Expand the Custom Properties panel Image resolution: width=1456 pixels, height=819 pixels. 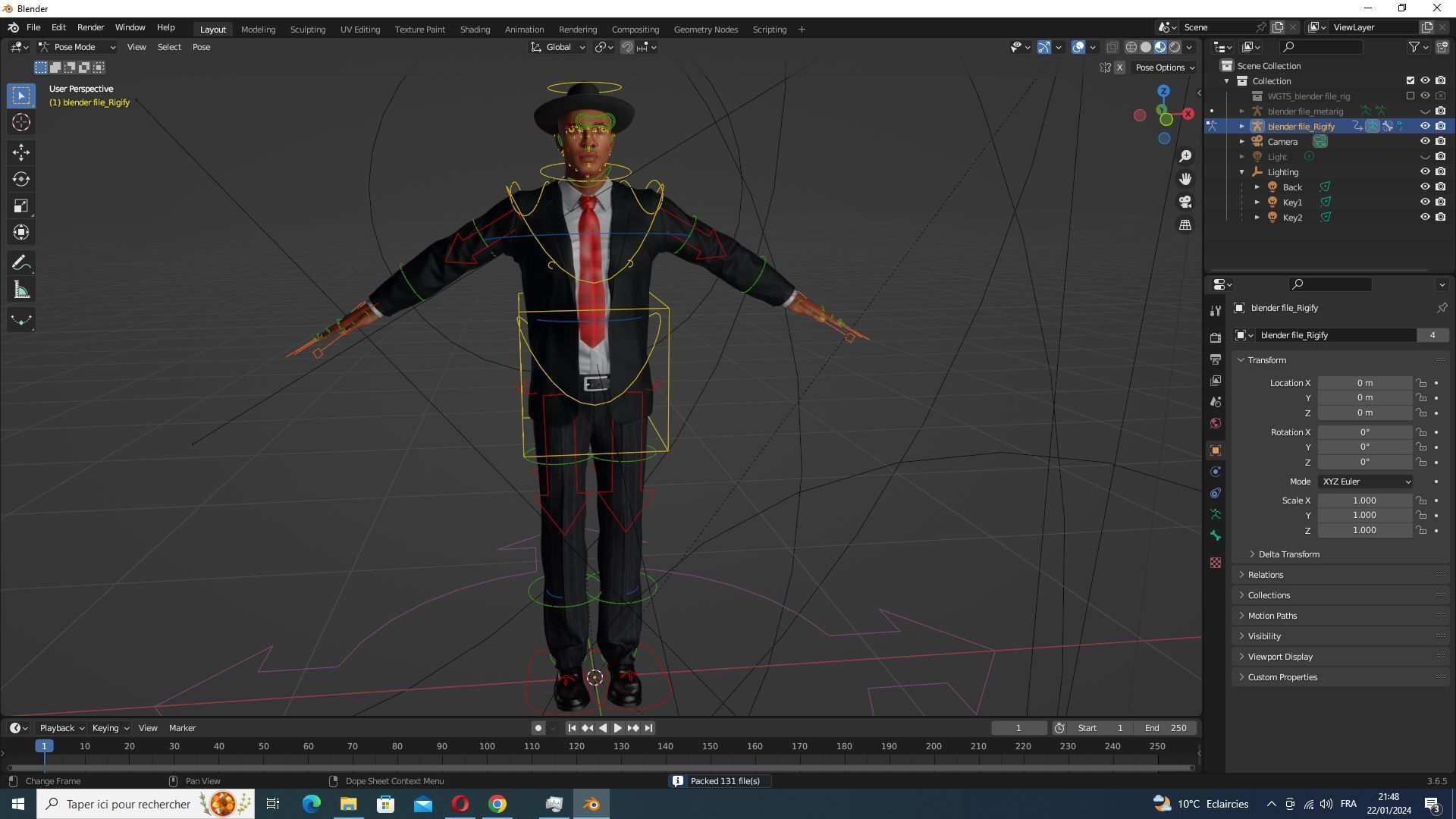click(x=1282, y=677)
